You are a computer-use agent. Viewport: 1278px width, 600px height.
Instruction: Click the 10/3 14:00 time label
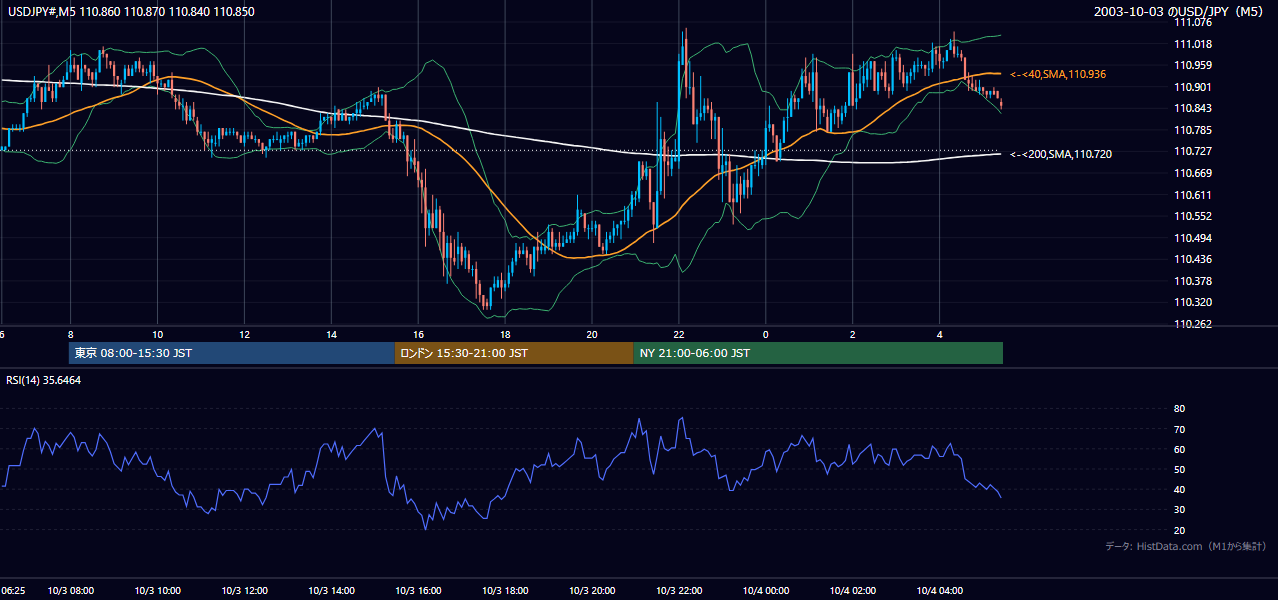point(331,591)
